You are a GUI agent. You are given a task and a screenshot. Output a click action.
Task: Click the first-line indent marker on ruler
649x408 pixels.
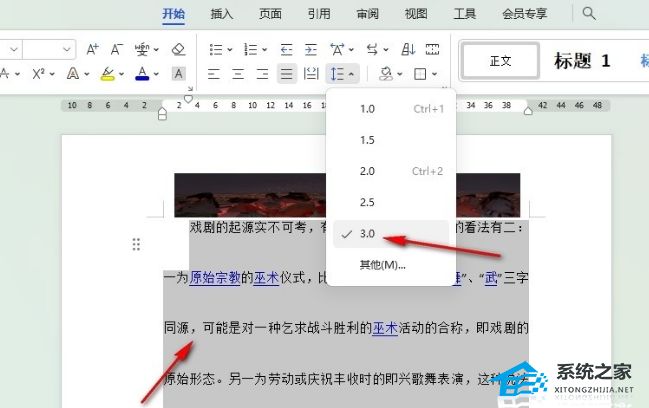click(188, 98)
